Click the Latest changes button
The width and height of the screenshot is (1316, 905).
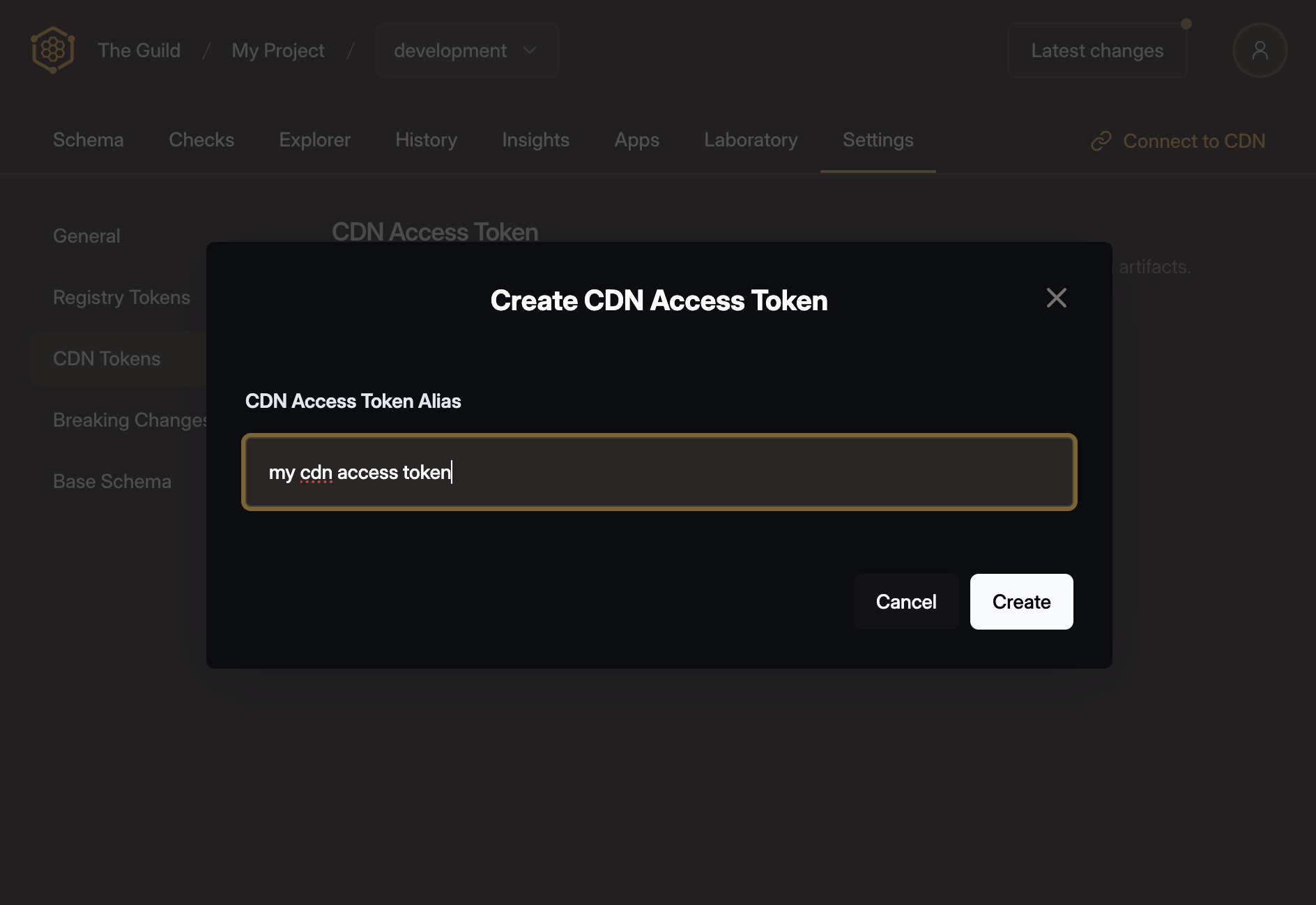(x=1097, y=50)
